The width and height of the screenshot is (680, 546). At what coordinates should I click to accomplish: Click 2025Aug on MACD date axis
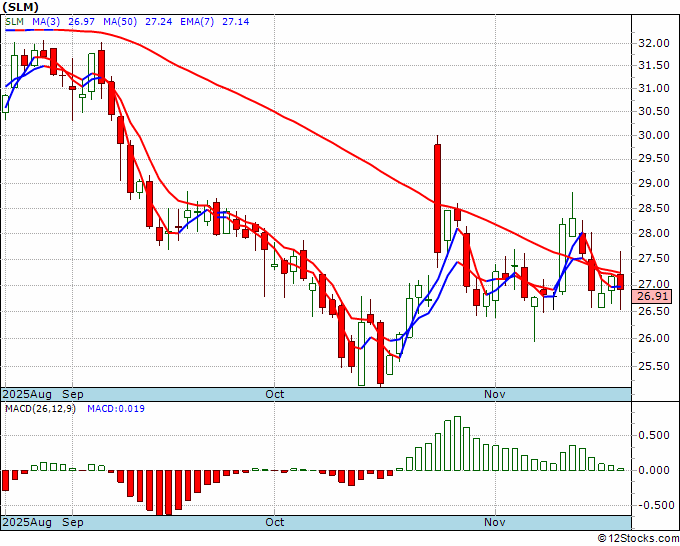[x=27, y=522]
